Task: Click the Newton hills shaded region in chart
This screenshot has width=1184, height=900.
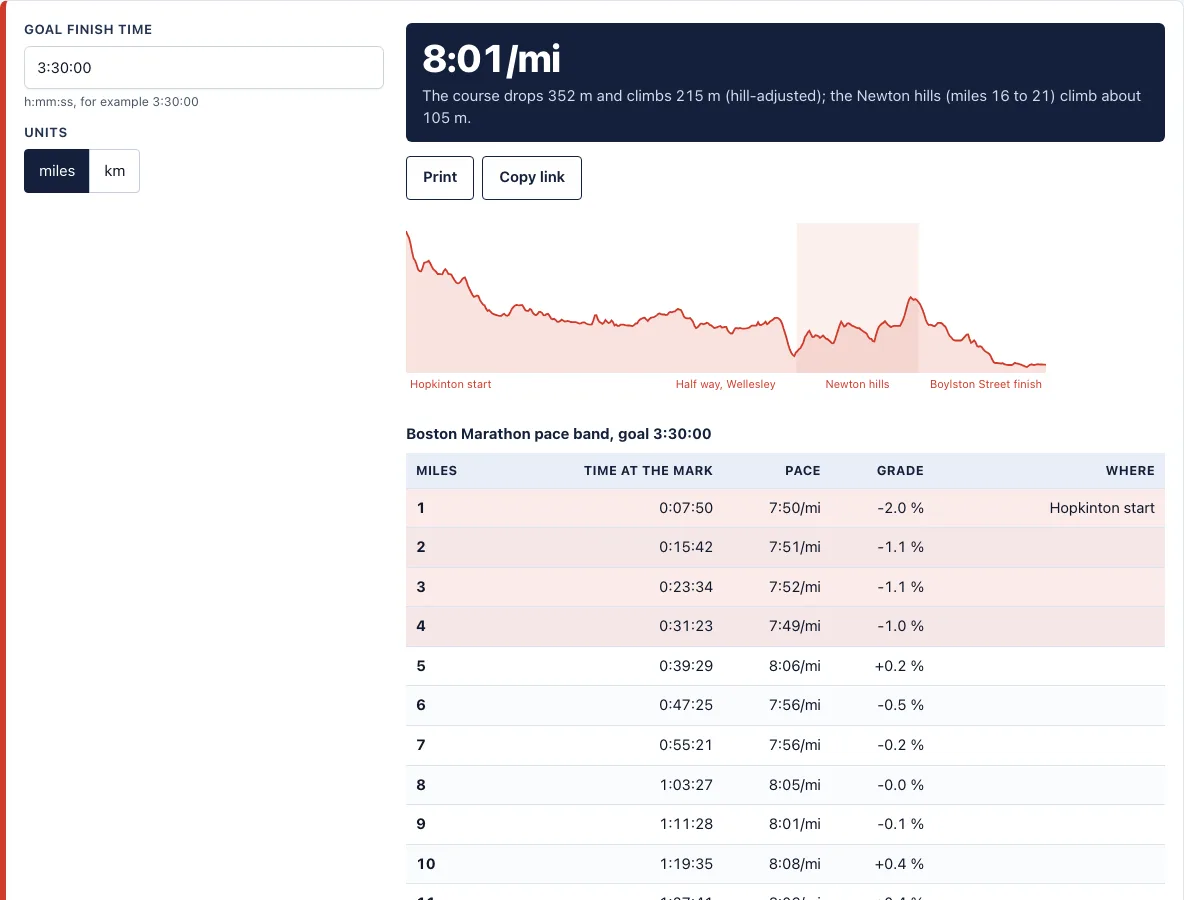Action: (x=858, y=297)
